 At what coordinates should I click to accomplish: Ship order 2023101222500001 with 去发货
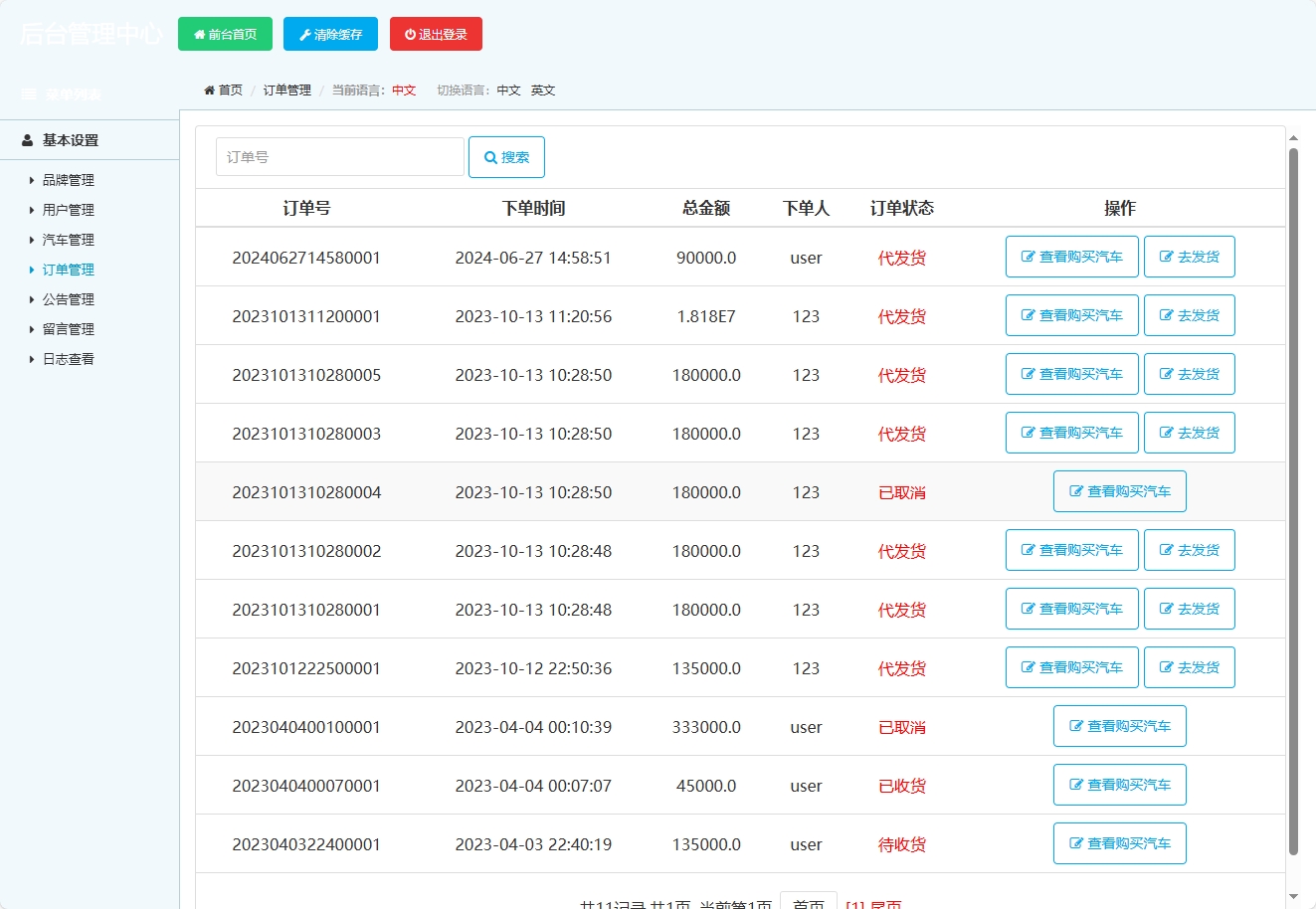point(1190,667)
